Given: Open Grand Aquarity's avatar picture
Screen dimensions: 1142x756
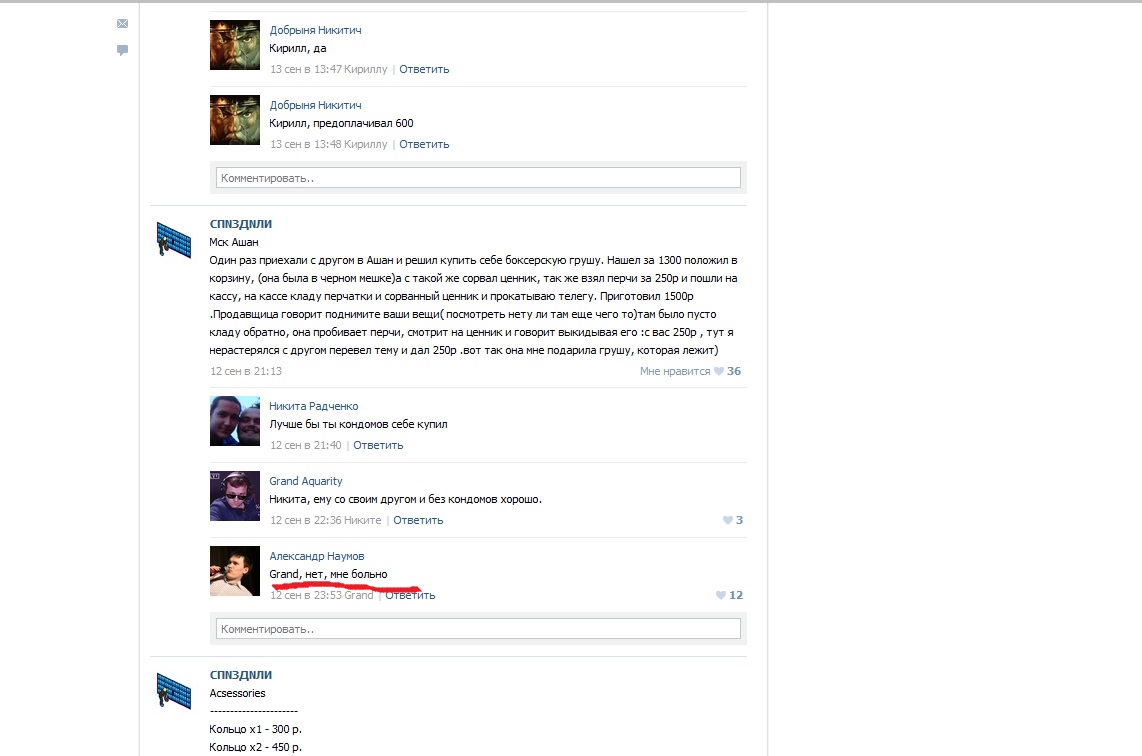Looking at the screenshot, I should coord(235,496).
